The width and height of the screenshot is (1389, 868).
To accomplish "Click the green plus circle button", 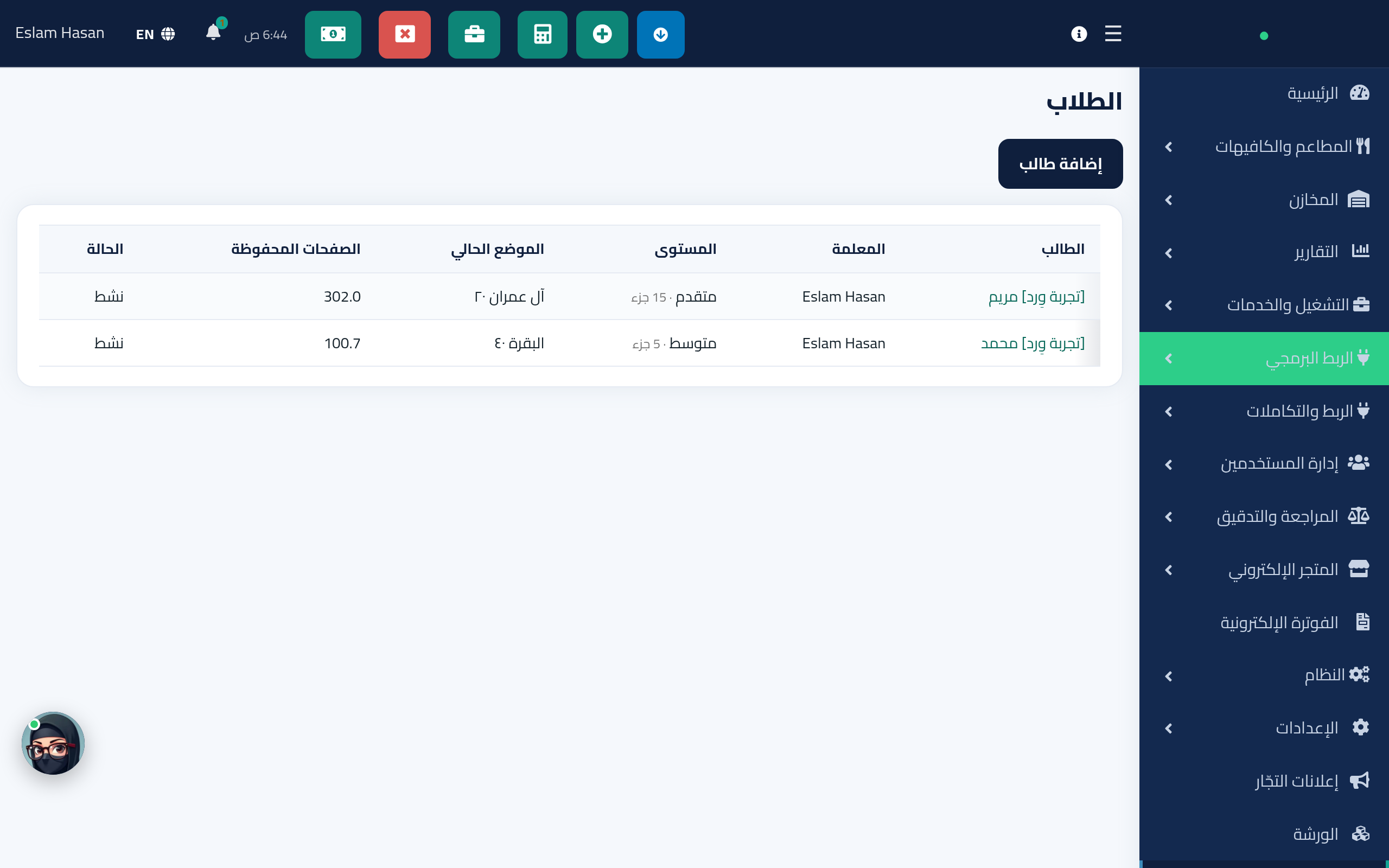I will 602,34.
